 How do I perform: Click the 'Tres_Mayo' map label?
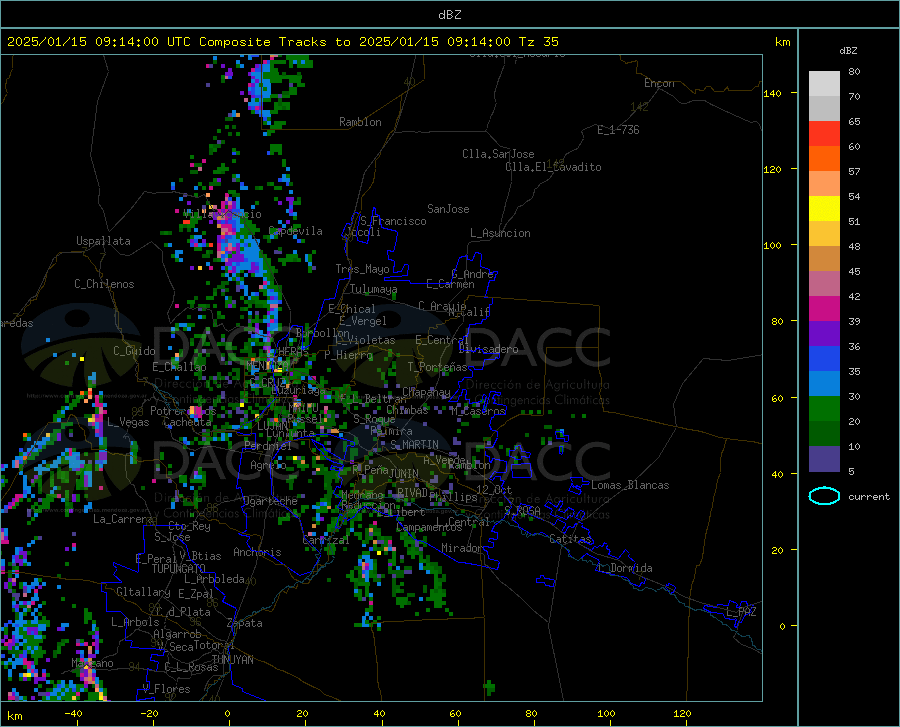tap(362, 269)
